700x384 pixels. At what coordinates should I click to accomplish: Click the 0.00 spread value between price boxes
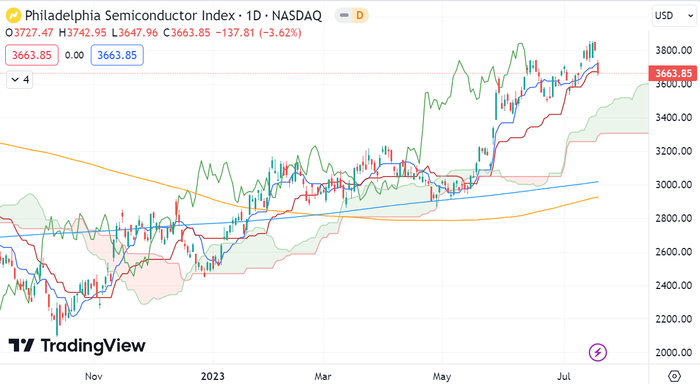(x=74, y=55)
